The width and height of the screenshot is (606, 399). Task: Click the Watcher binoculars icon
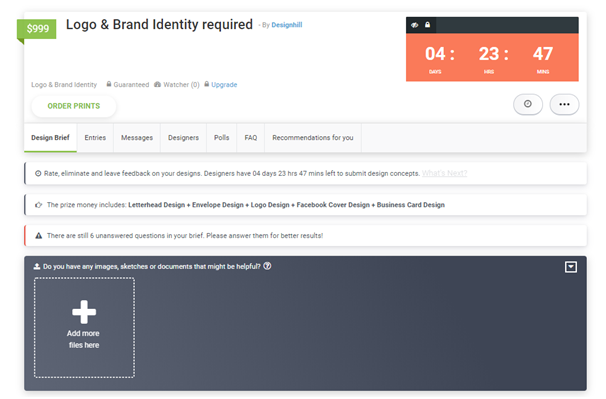(157, 84)
